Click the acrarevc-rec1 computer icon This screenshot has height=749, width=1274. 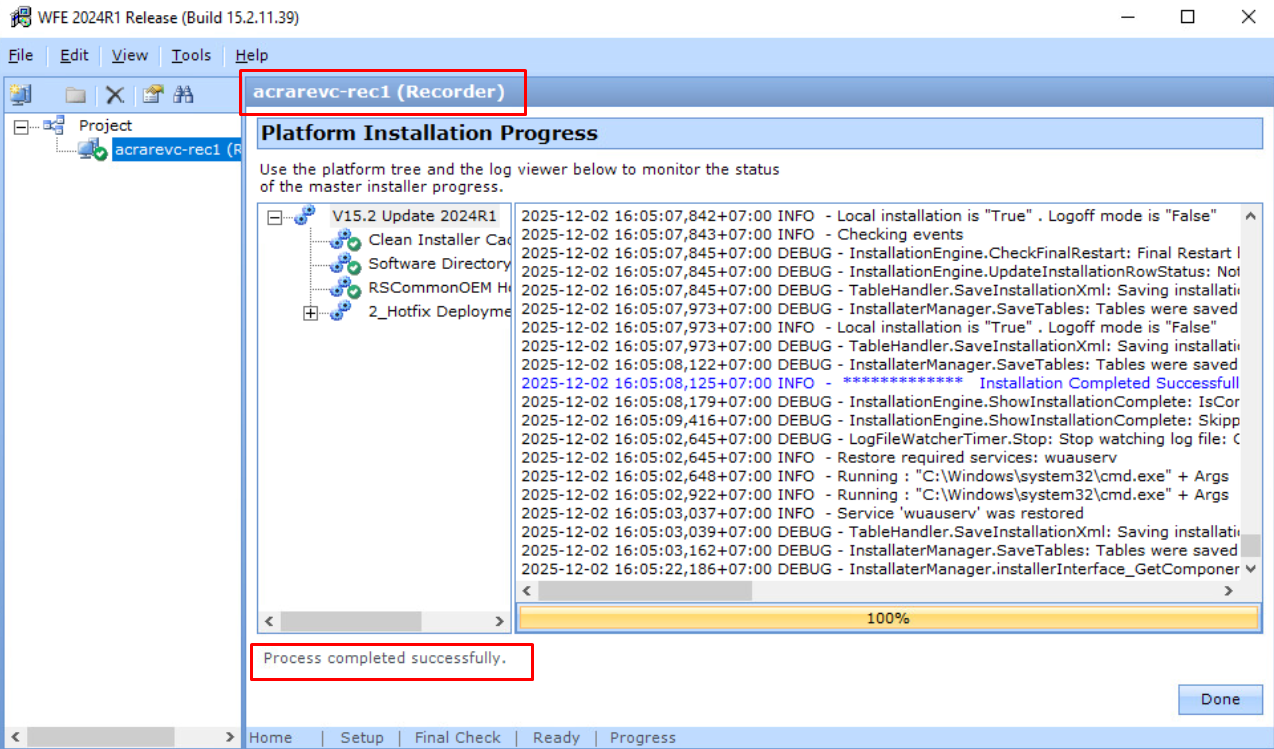tap(91, 150)
